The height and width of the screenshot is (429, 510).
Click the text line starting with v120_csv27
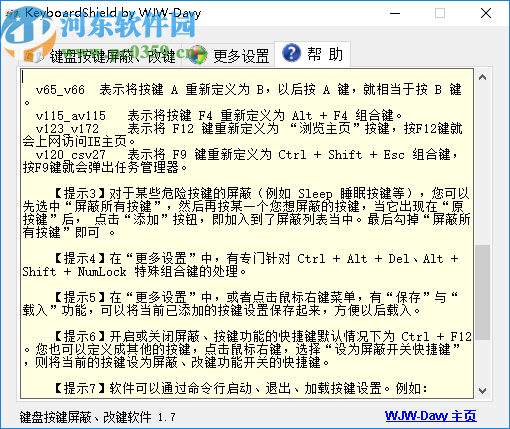point(247,155)
